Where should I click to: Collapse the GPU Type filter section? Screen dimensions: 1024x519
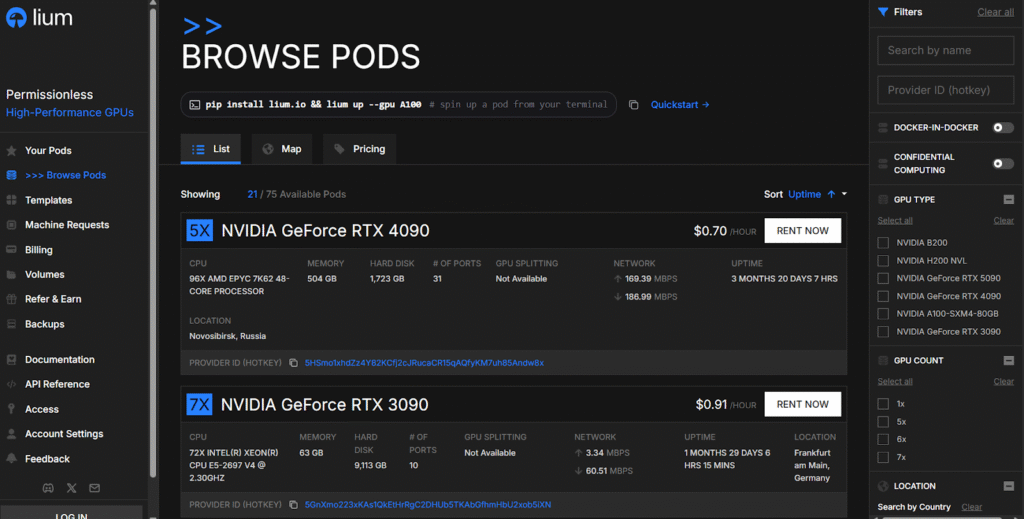point(1008,200)
